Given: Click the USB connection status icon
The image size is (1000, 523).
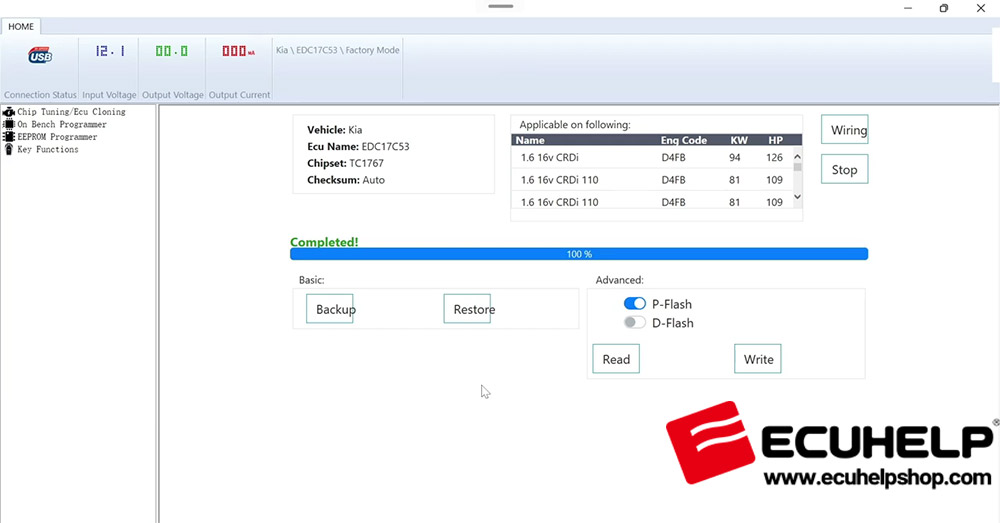Looking at the screenshot, I should pos(40,55).
